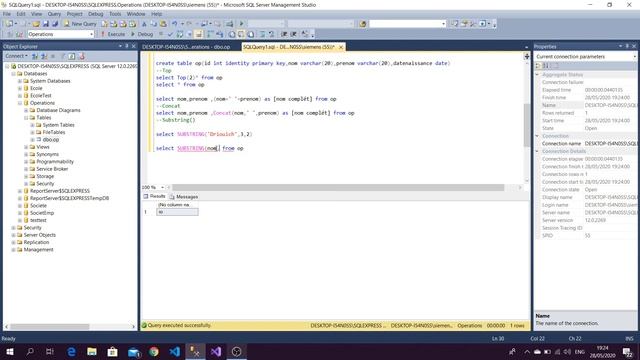
Task: Open the Window menu
Action: click(136, 14)
